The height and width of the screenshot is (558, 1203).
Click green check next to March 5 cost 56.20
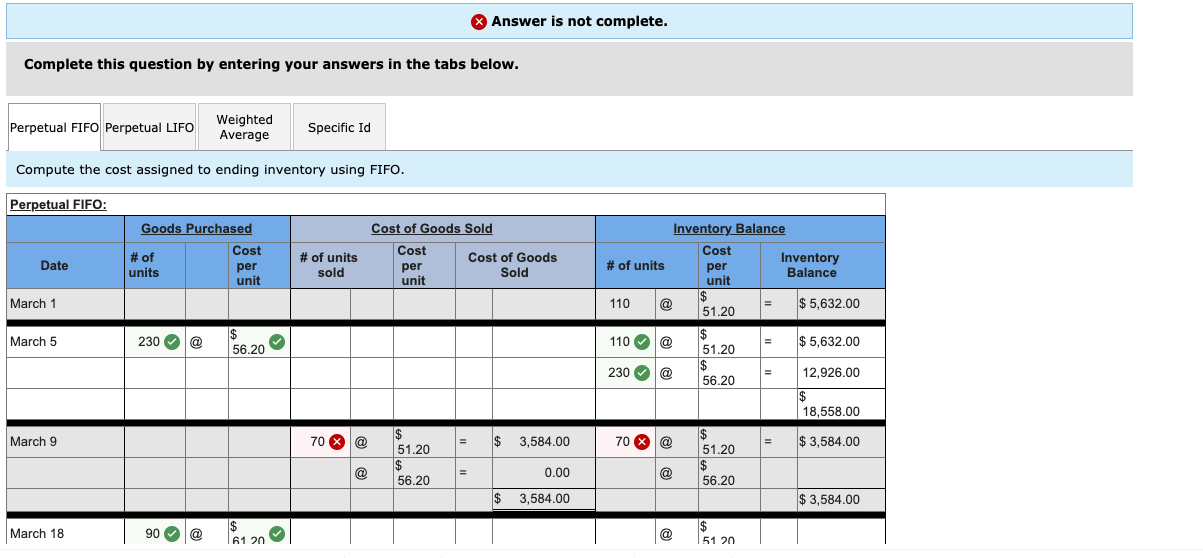click(x=277, y=342)
